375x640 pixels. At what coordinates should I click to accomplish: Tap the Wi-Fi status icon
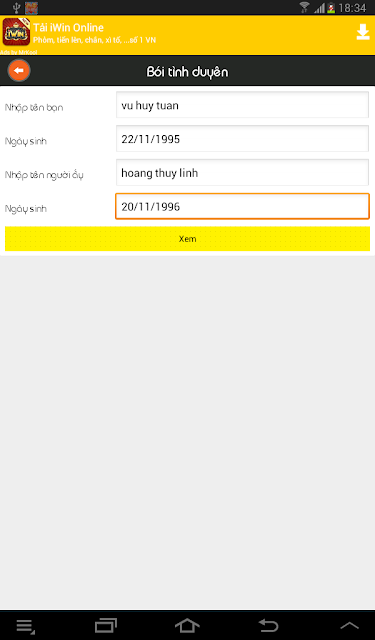[304, 7]
